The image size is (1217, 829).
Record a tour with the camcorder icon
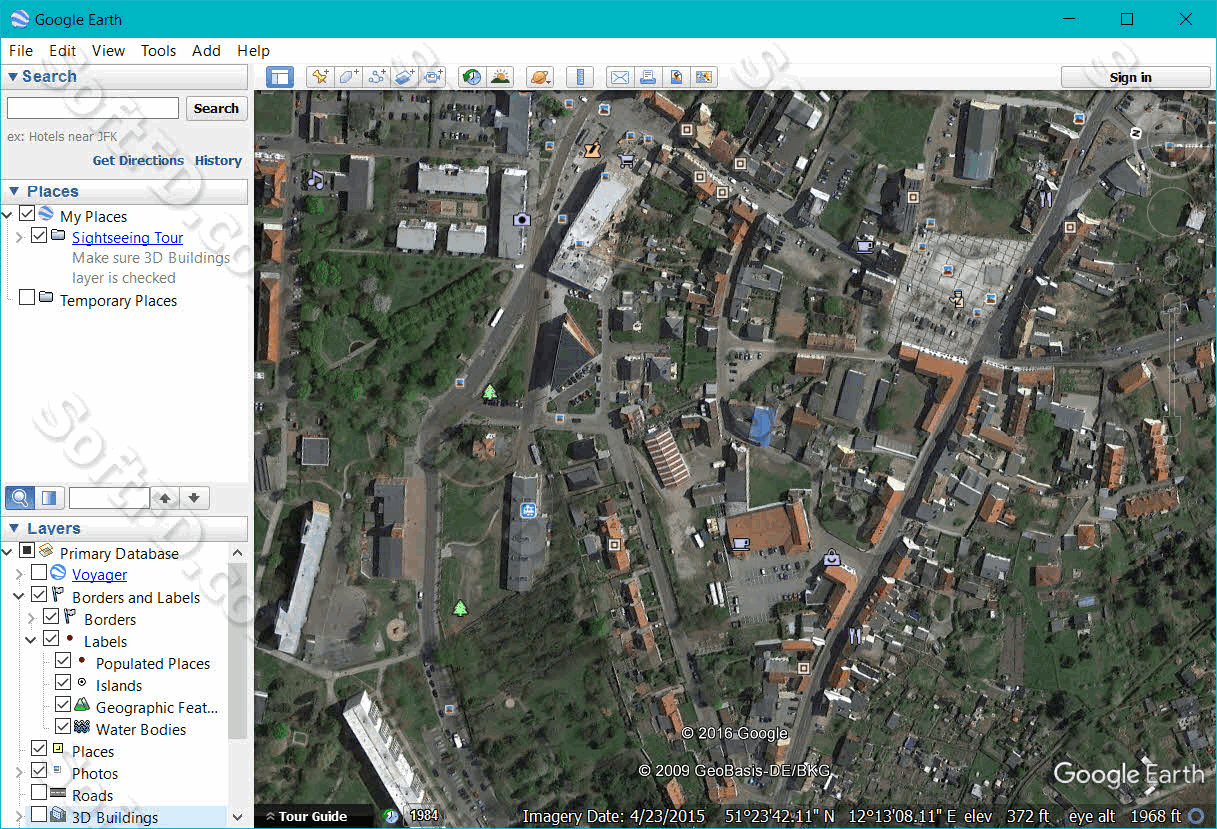pyautogui.click(x=434, y=77)
